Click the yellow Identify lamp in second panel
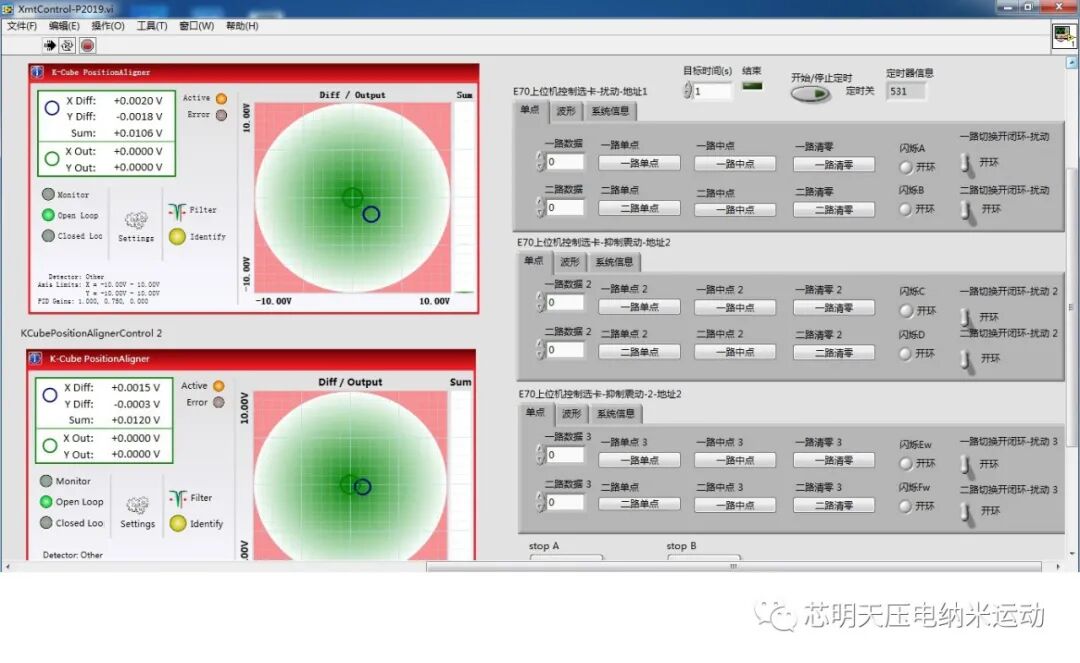Image resolution: width=1080 pixels, height=663 pixels. [178, 523]
